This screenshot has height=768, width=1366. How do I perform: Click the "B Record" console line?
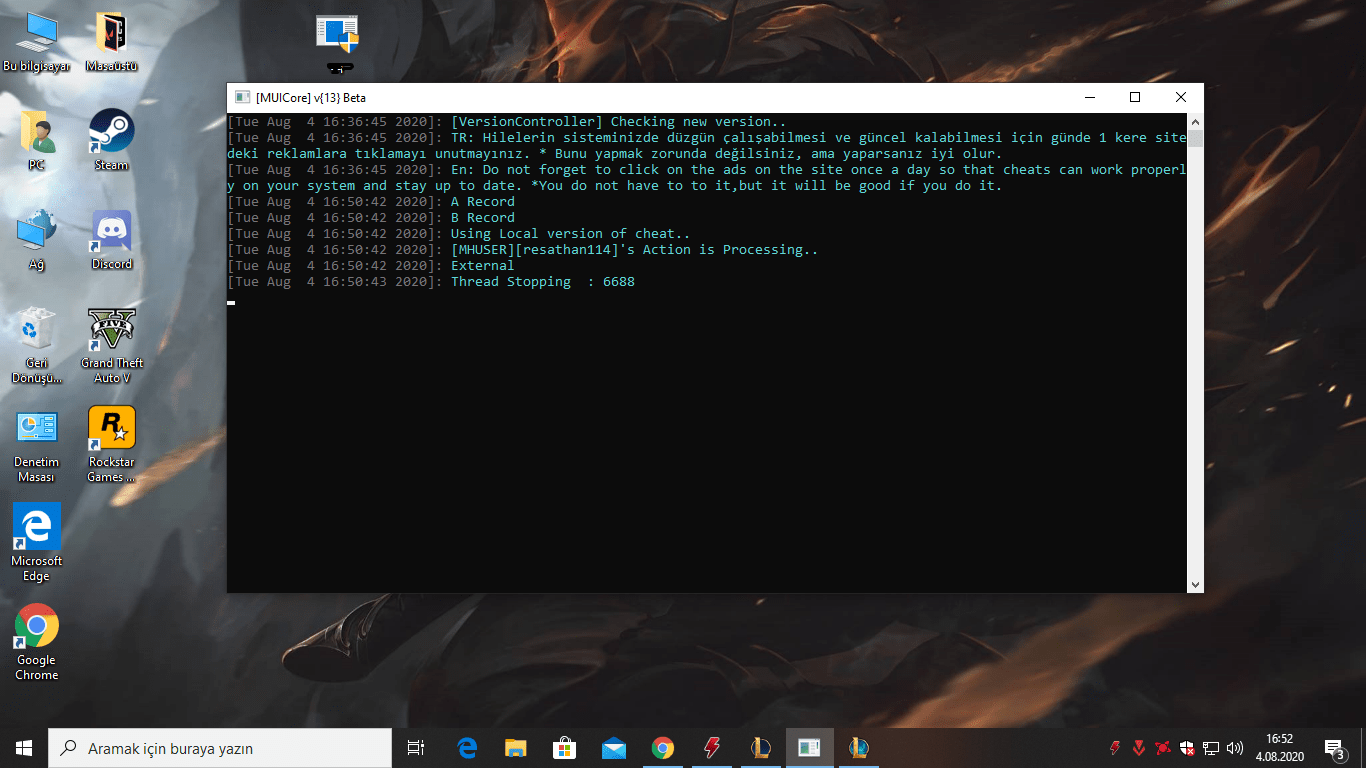(483, 218)
